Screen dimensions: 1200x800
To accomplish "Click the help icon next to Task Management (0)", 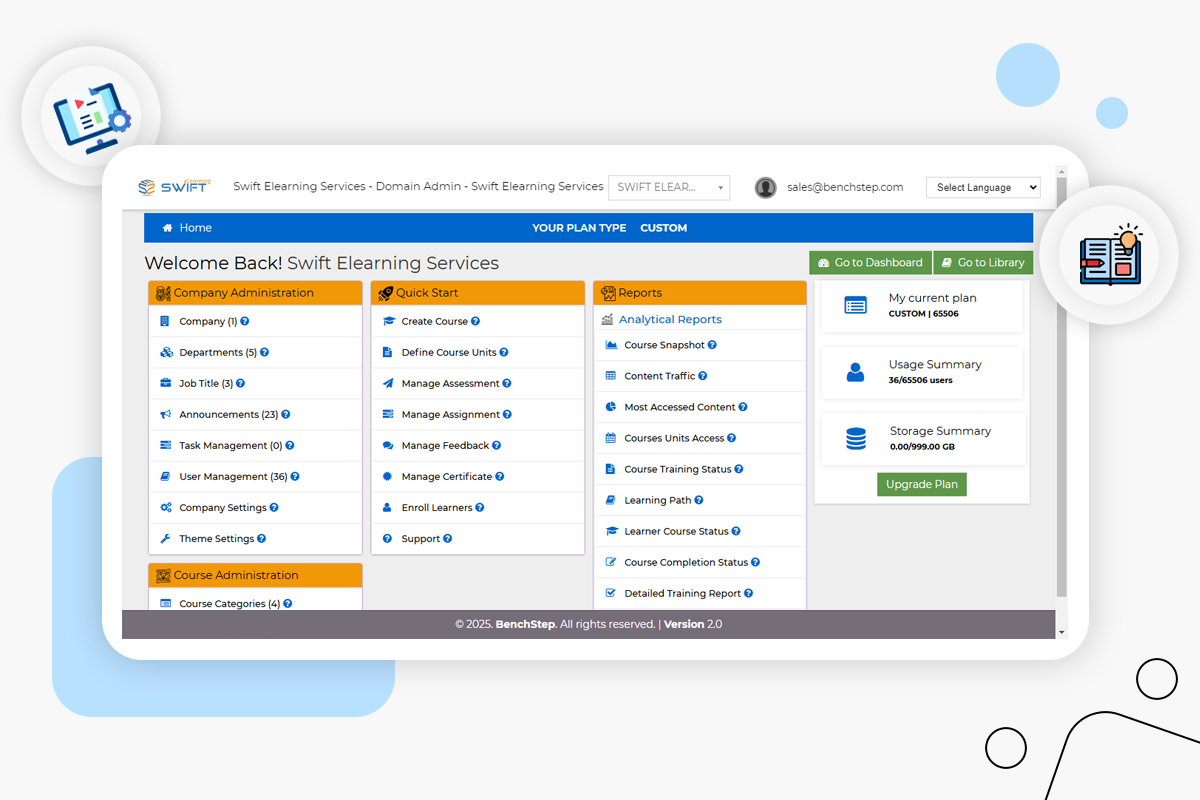I will 290,446.
